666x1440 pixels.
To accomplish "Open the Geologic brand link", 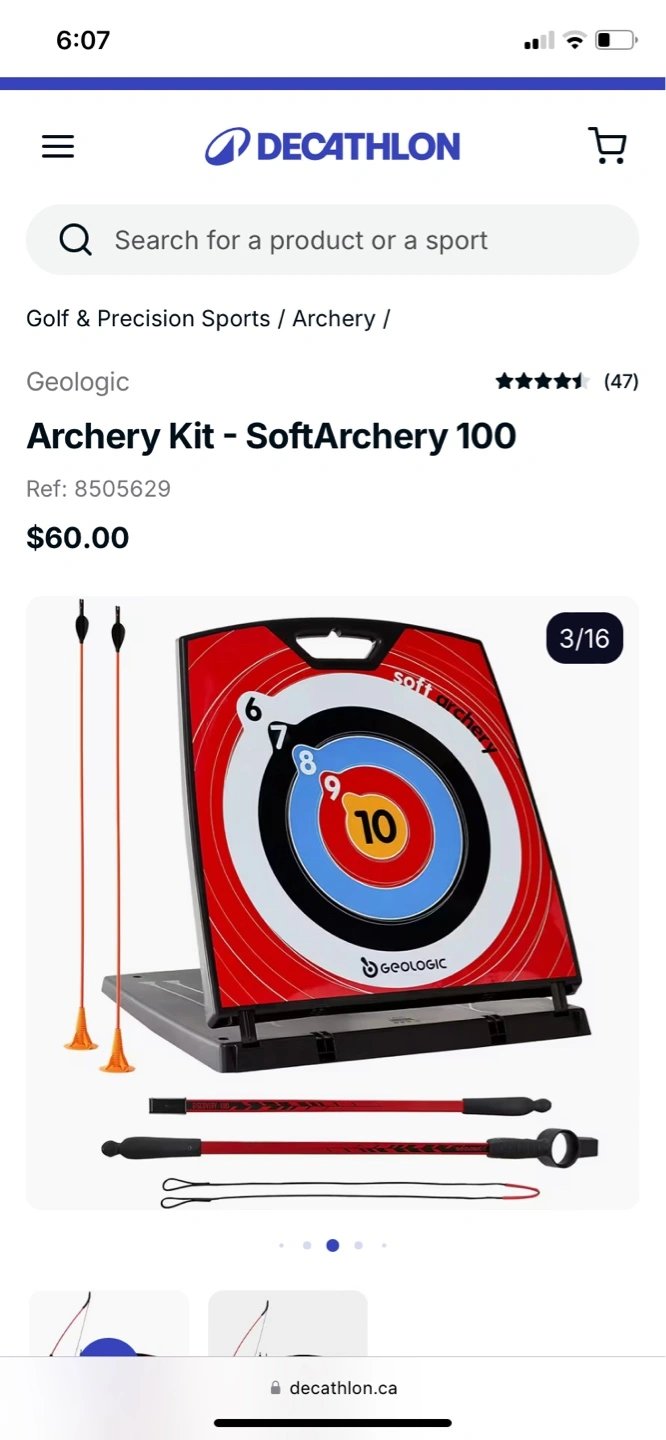I will click(78, 382).
